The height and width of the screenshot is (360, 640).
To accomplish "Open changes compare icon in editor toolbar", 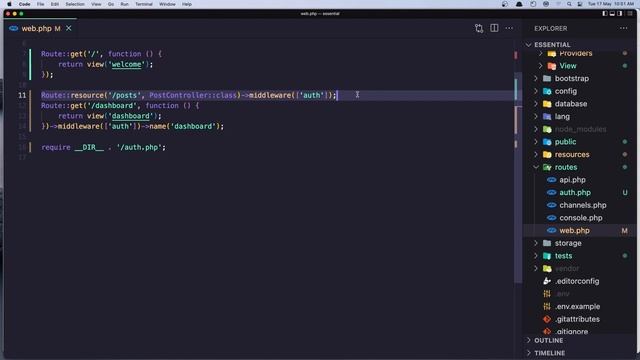I will click(479, 28).
